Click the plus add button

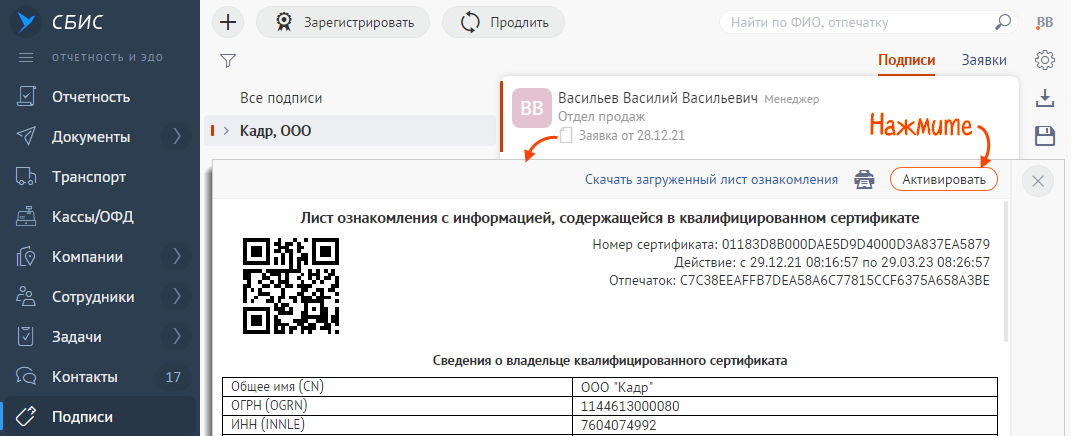228,23
